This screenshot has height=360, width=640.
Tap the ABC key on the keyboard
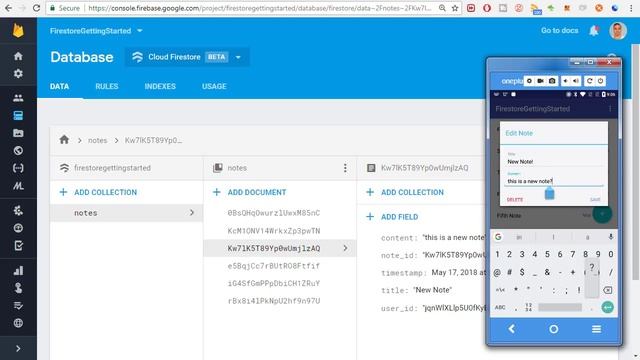click(500, 307)
